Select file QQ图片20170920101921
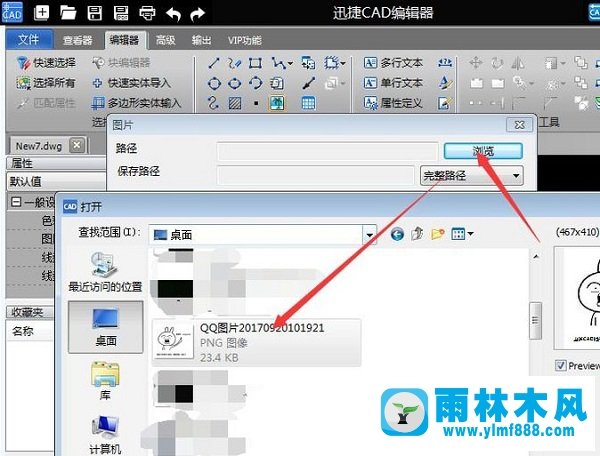This screenshot has height=456, width=600. 256,342
